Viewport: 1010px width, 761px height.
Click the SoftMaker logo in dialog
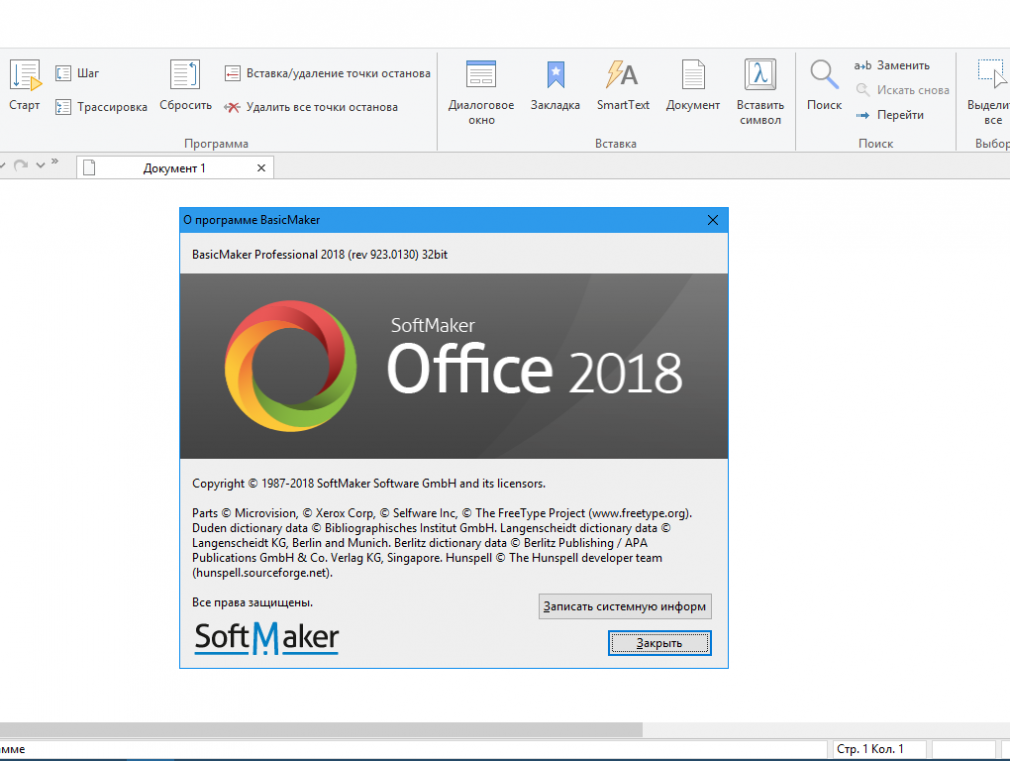pyautogui.click(x=266, y=638)
